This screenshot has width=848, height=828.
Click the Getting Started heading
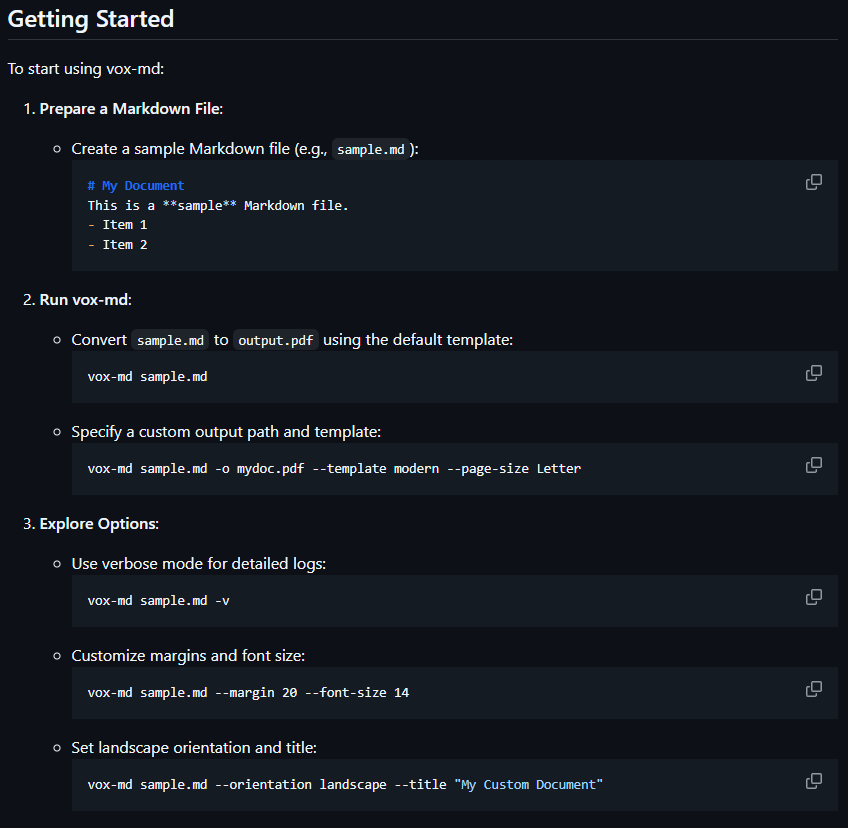[90, 19]
